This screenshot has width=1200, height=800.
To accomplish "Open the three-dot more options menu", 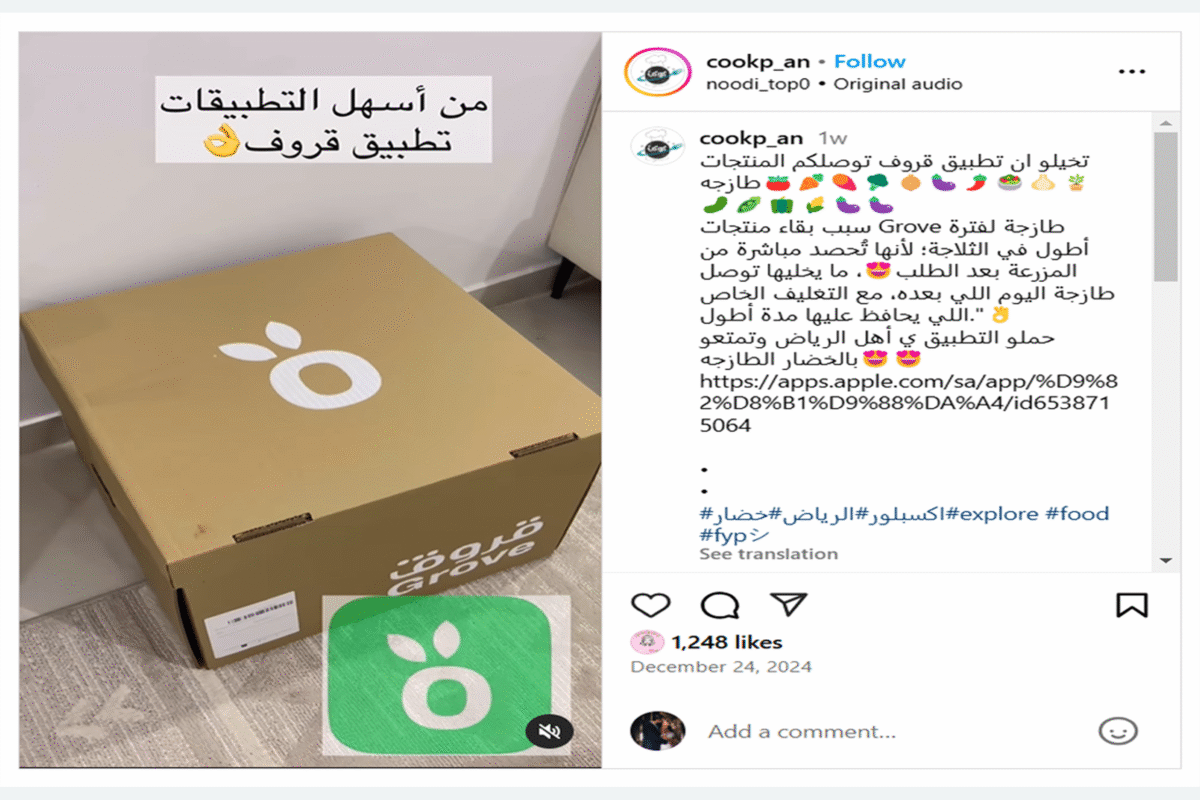I will click(1131, 72).
